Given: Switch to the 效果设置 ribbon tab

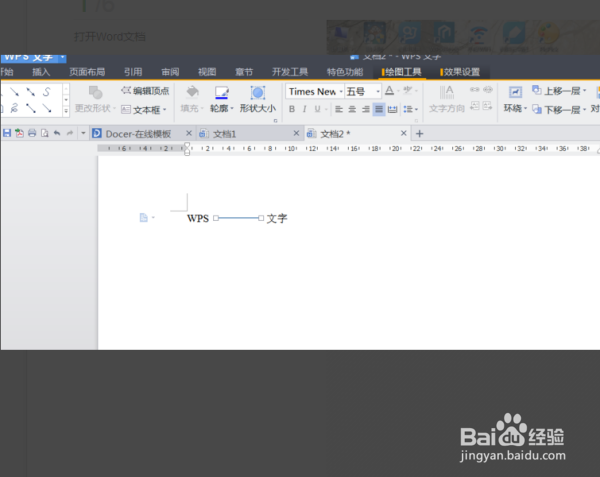Looking at the screenshot, I should (x=460, y=72).
